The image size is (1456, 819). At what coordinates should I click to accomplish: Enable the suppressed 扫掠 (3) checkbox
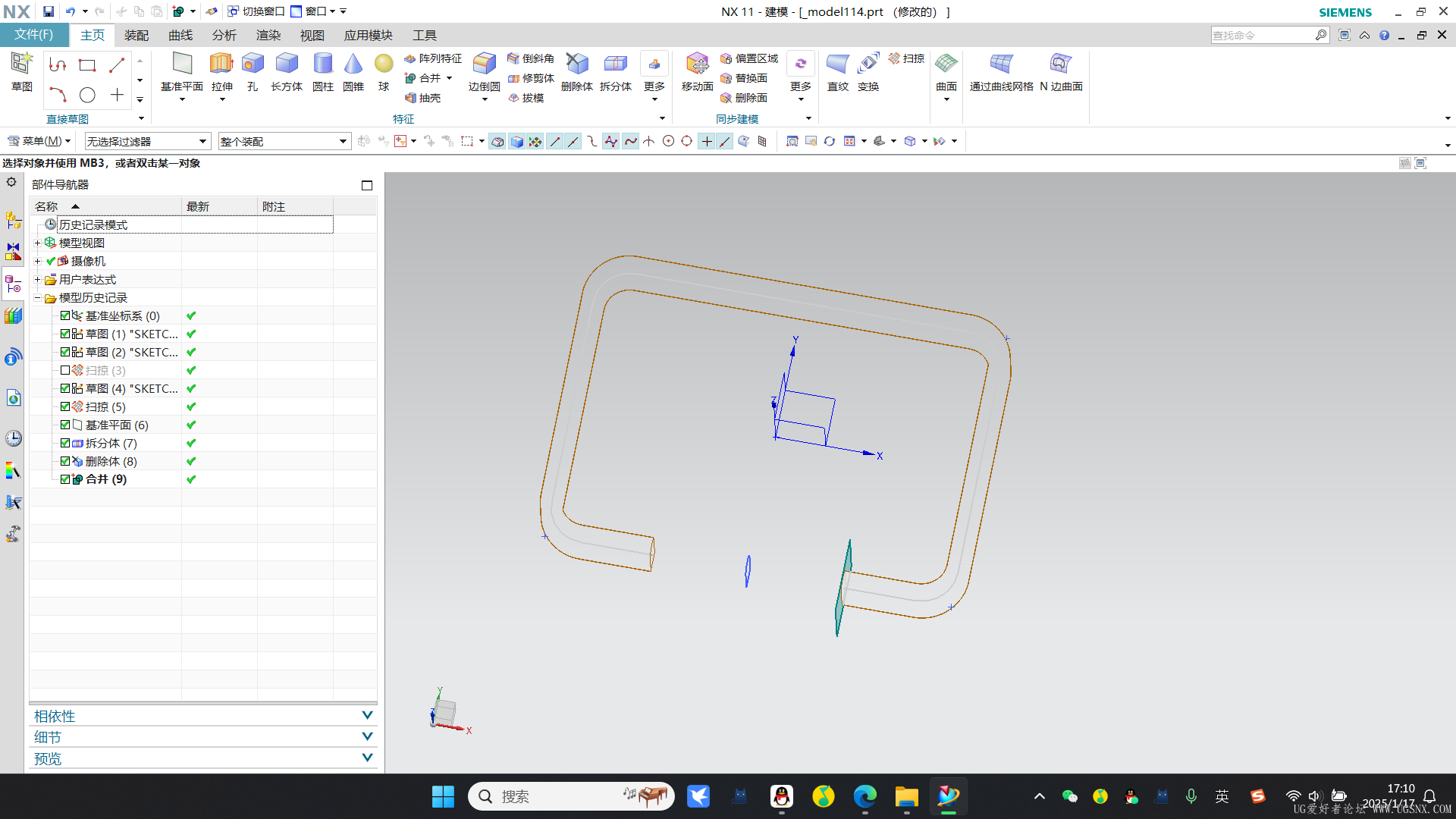[x=65, y=370]
